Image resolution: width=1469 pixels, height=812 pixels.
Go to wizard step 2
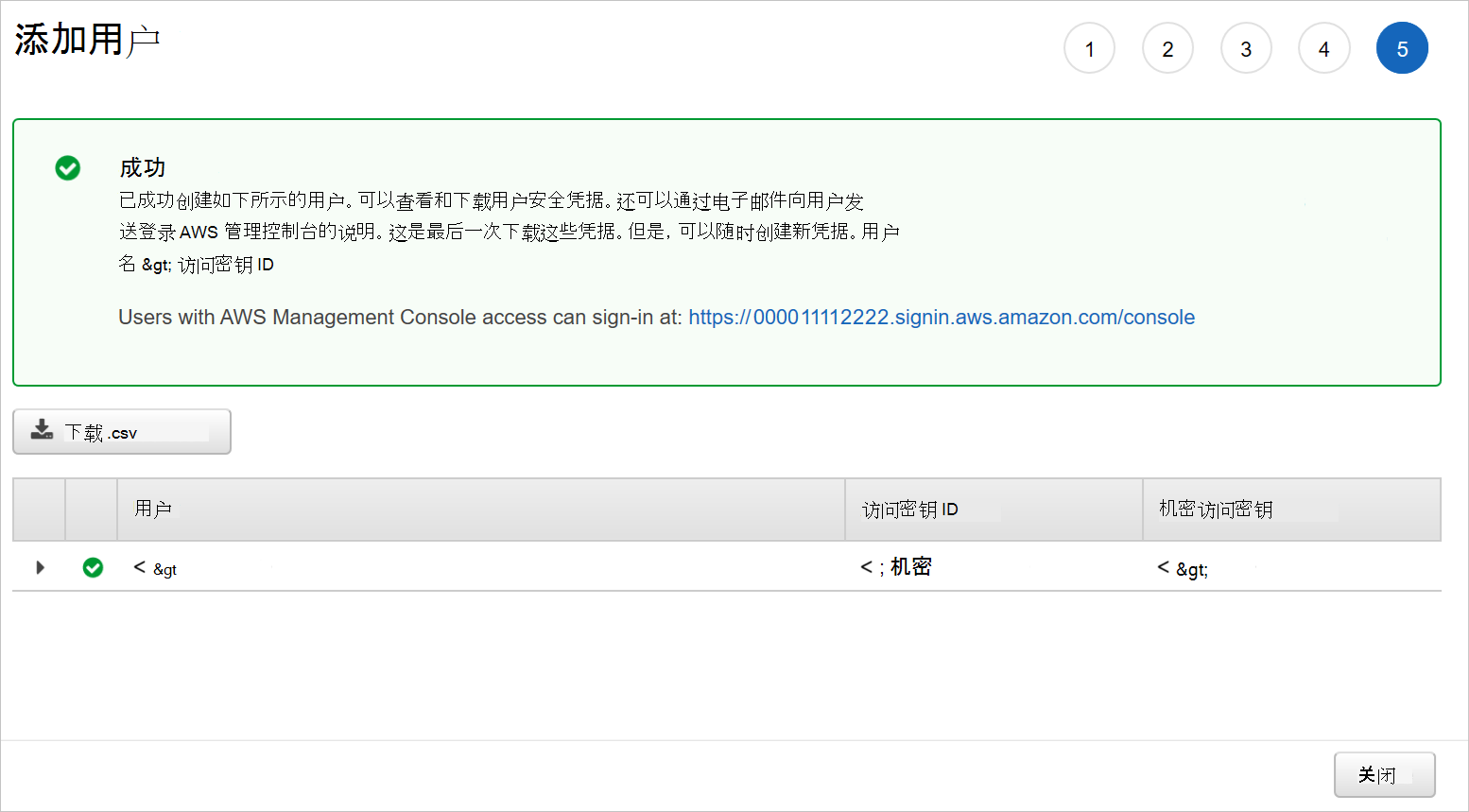pyautogui.click(x=1167, y=48)
